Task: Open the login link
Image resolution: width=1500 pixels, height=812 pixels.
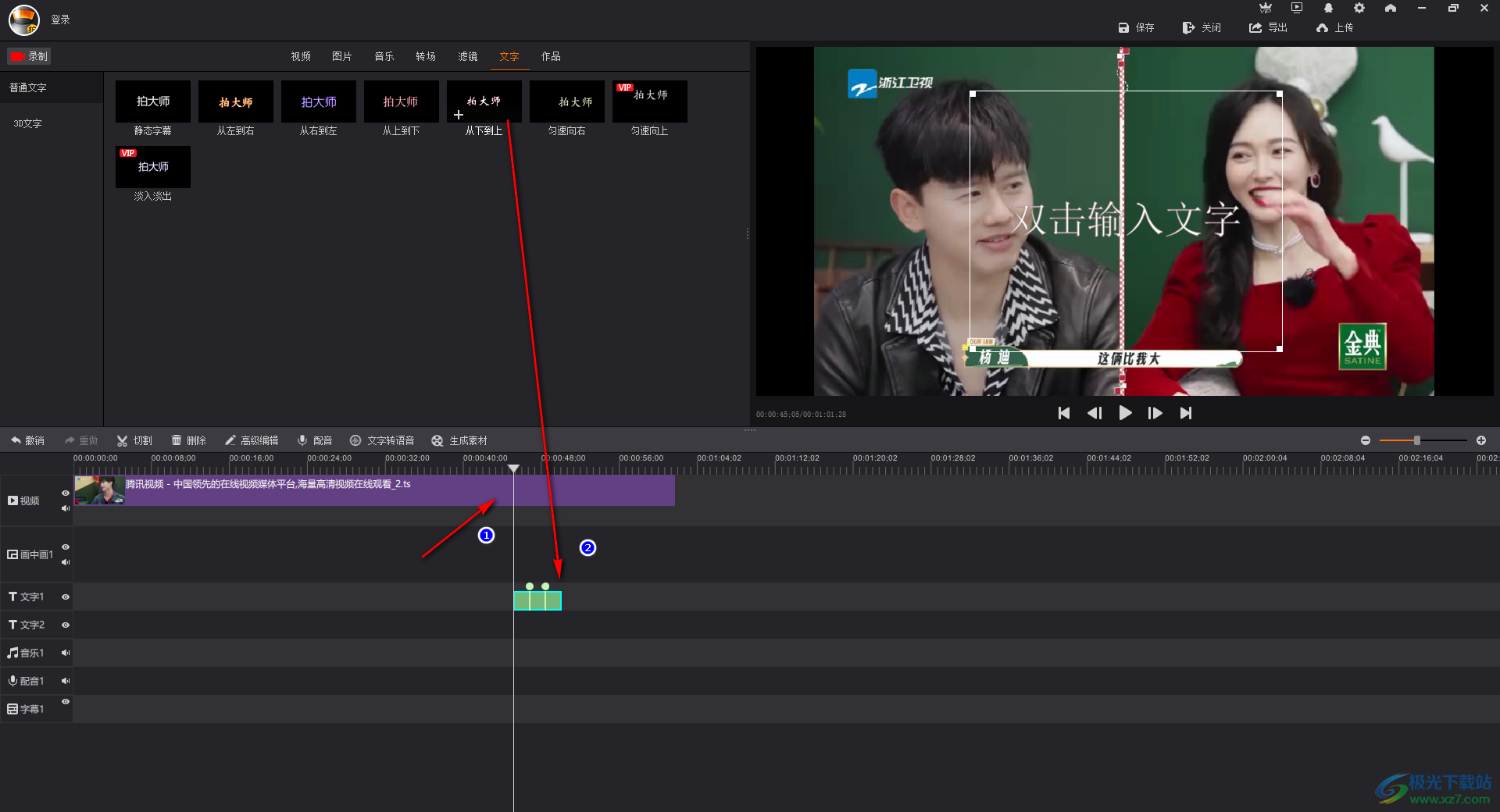Action: click(x=60, y=20)
